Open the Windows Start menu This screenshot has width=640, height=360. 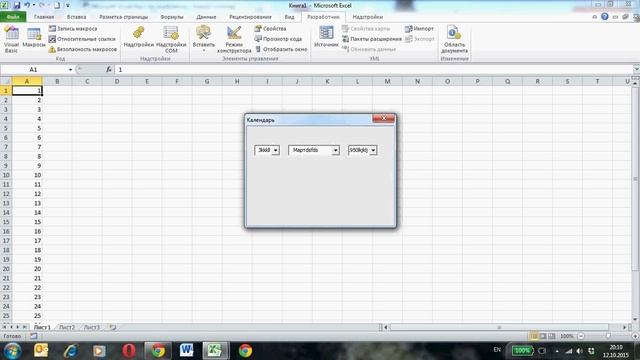click(13, 351)
